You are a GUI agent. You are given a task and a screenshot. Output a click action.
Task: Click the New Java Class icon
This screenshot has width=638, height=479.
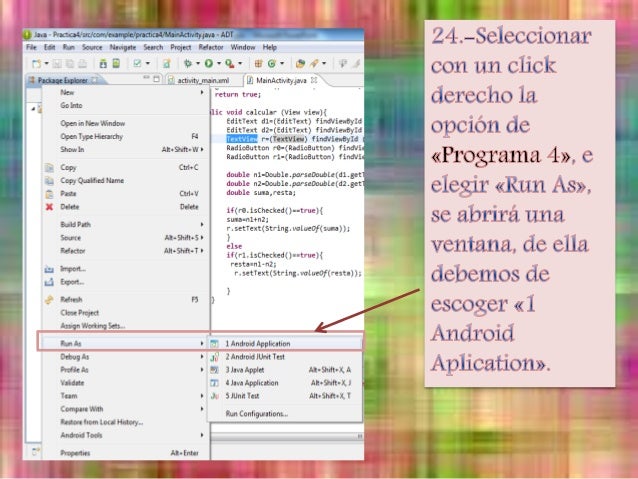coord(272,63)
